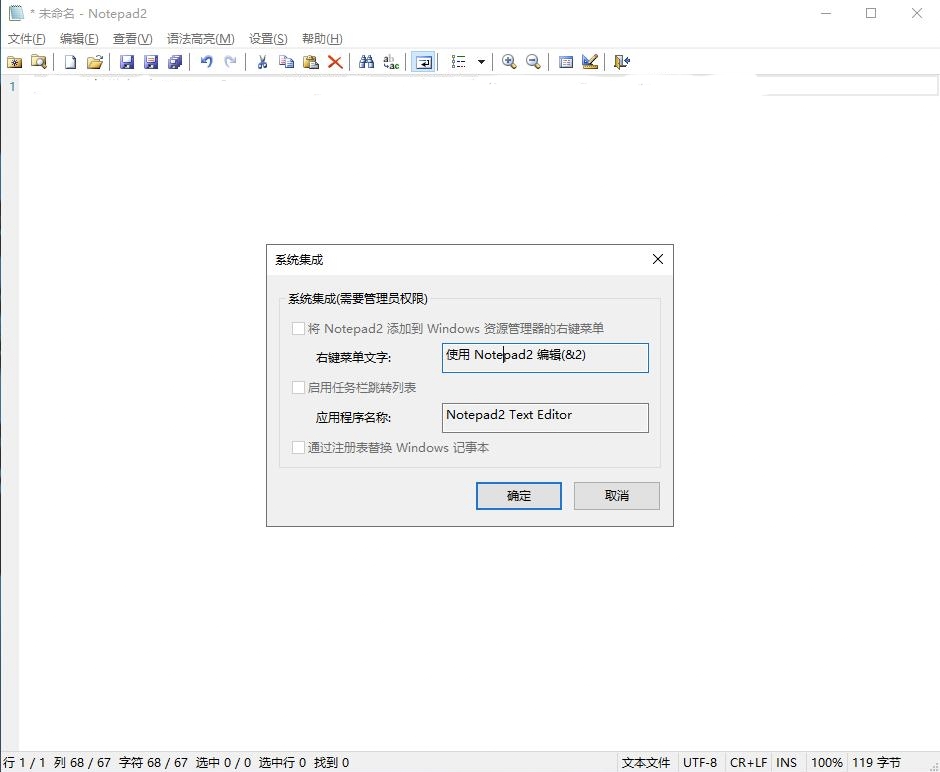Open the 设置(S) menu
Image resolution: width=940 pixels, height=772 pixels.
[x=268, y=39]
